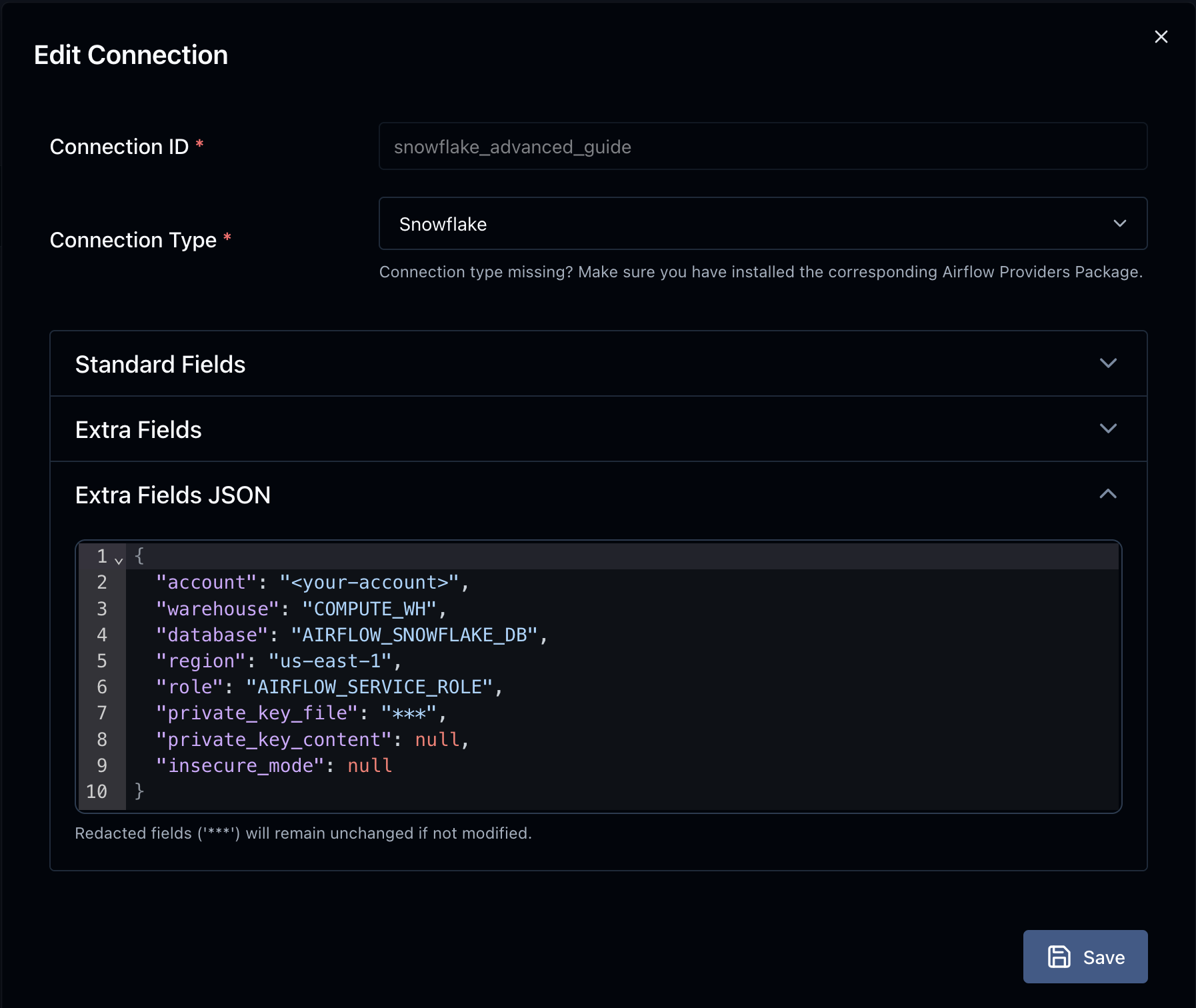Click the floppy disk icon on Save
1196x1008 pixels.
(1059, 957)
